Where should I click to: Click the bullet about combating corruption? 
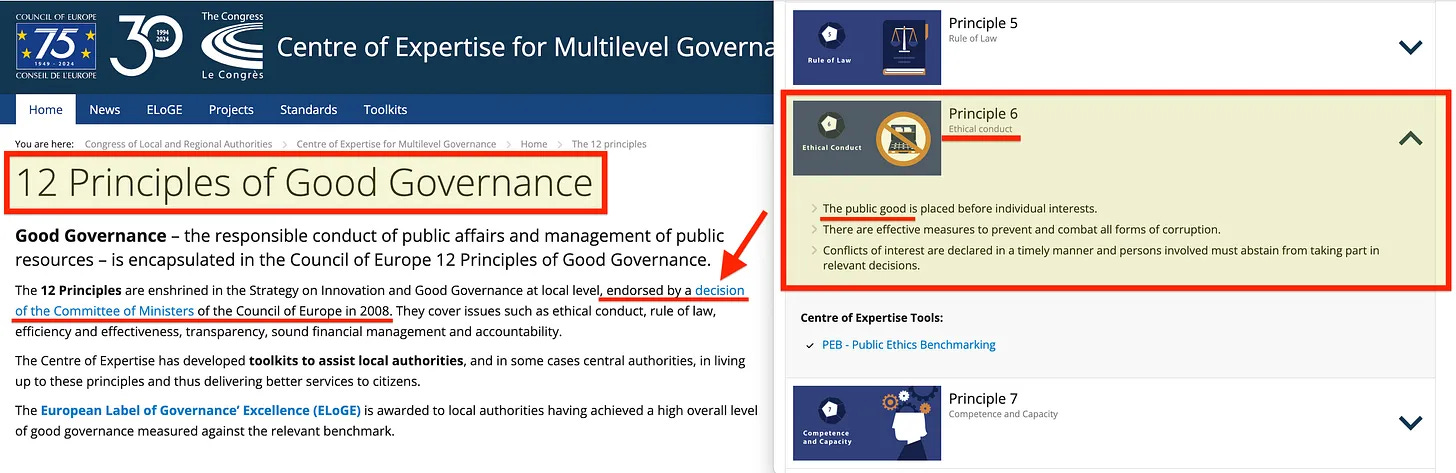pyautogui.click(x=1022, y=229)
